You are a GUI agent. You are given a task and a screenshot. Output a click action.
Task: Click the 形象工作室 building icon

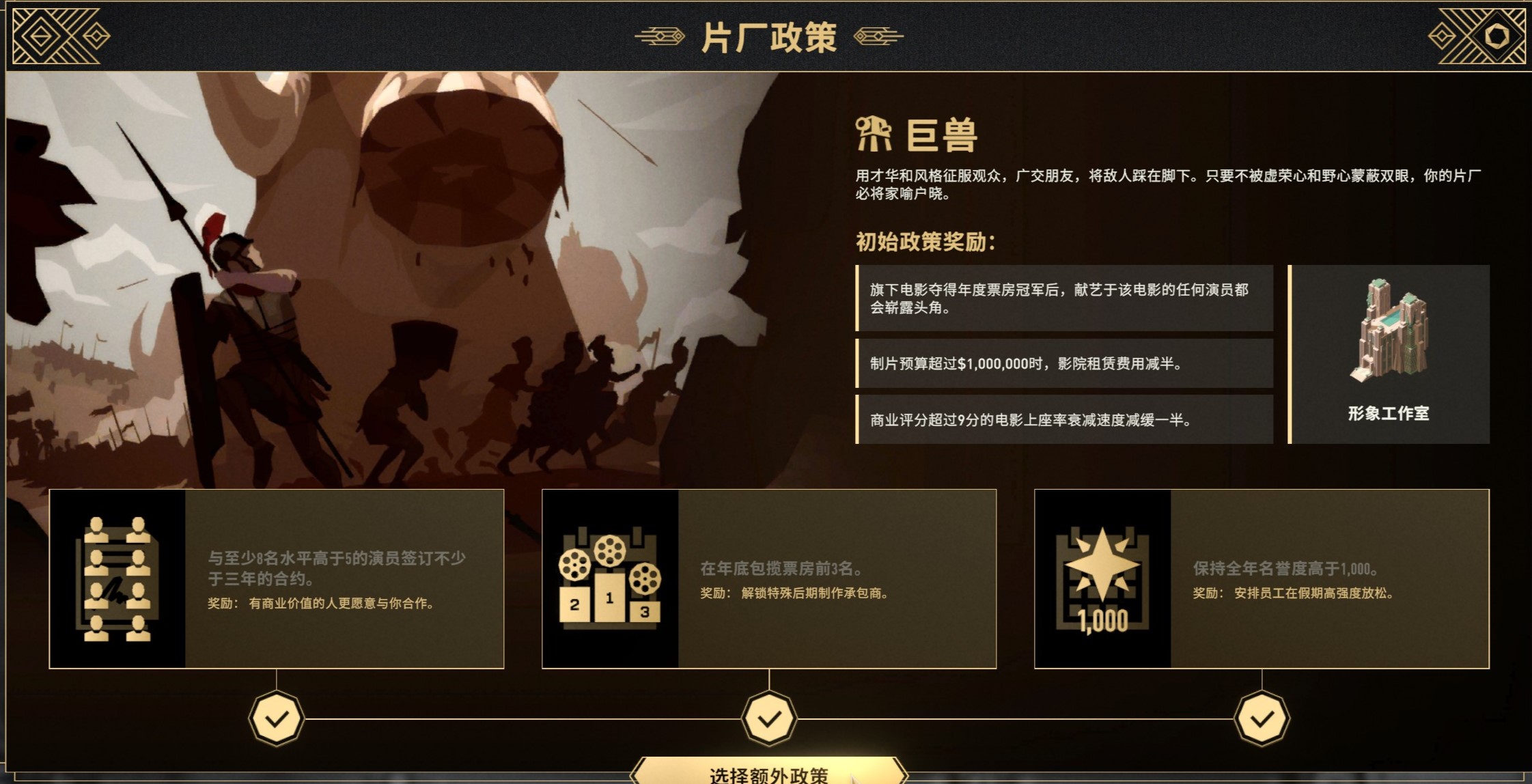point(1389,330)
